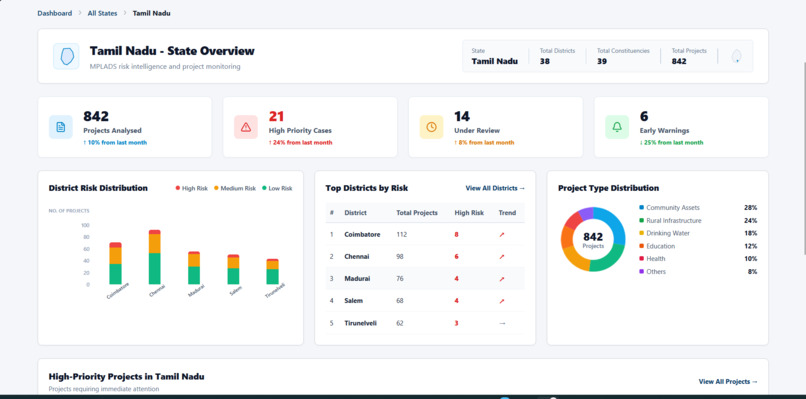Click Coimbatore's upward trend arrow

[502, 234]
